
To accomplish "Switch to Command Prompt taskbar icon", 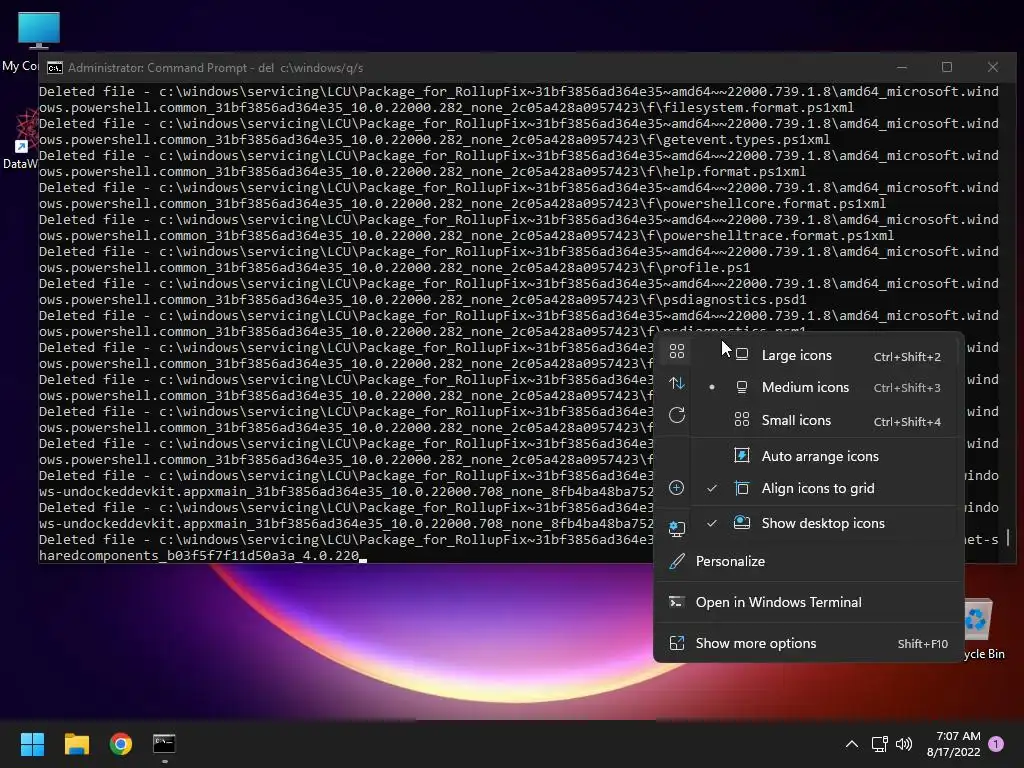I will coord(164,744).
